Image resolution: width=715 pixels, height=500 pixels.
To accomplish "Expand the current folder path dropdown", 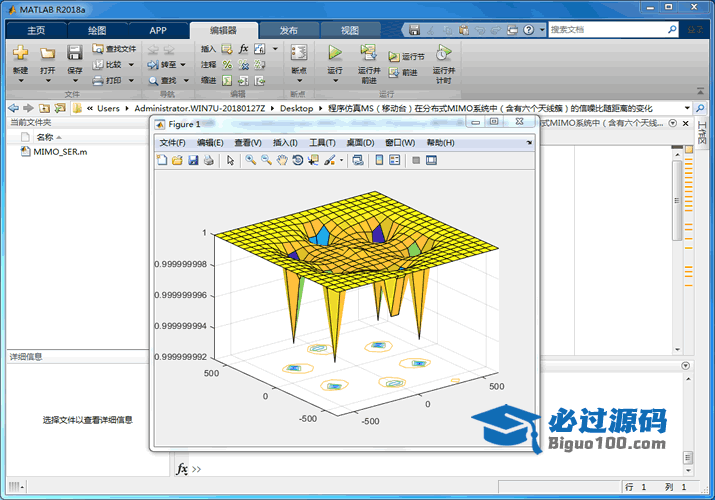I will click(687, 108).
